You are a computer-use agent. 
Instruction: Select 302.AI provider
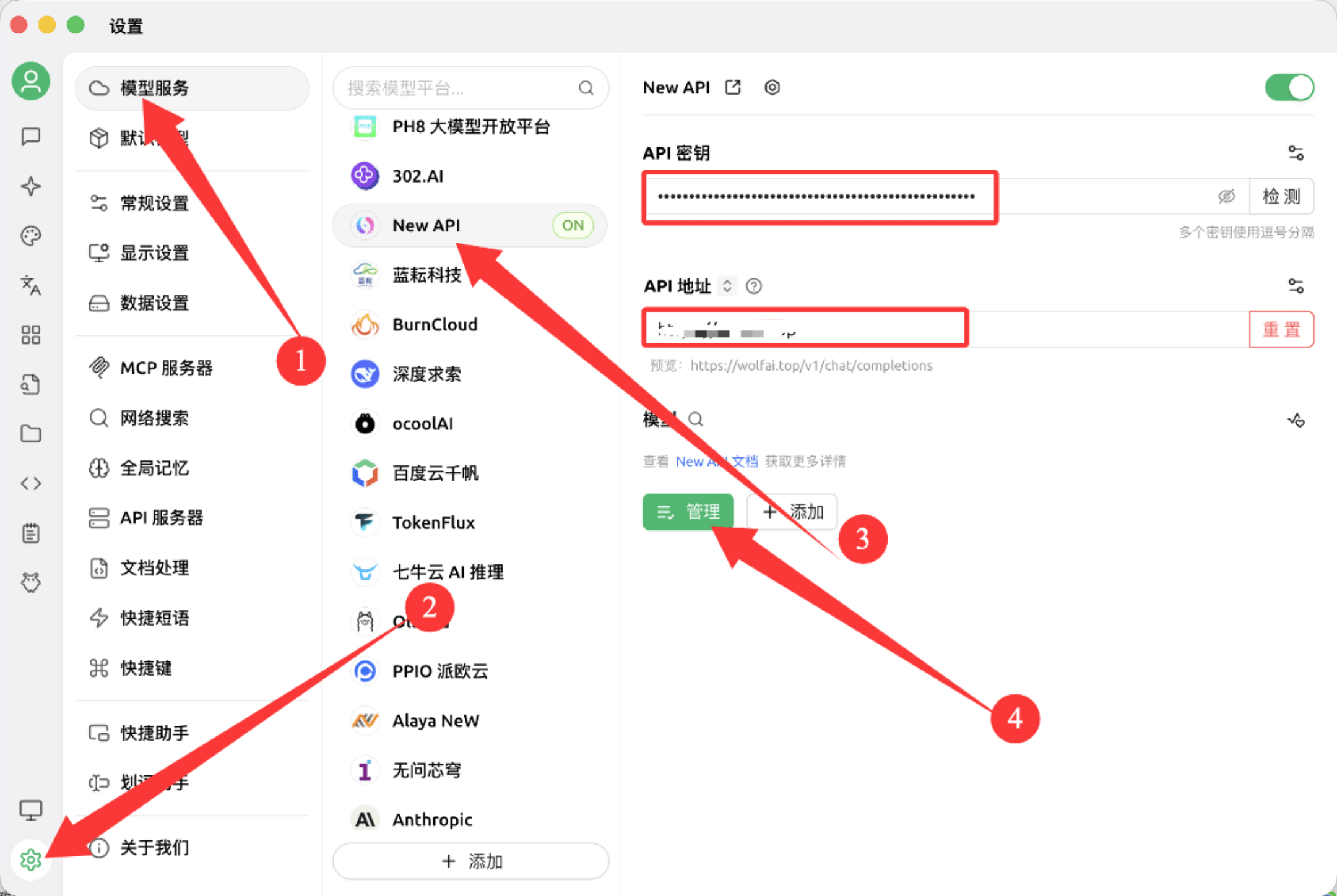[470, 176]
